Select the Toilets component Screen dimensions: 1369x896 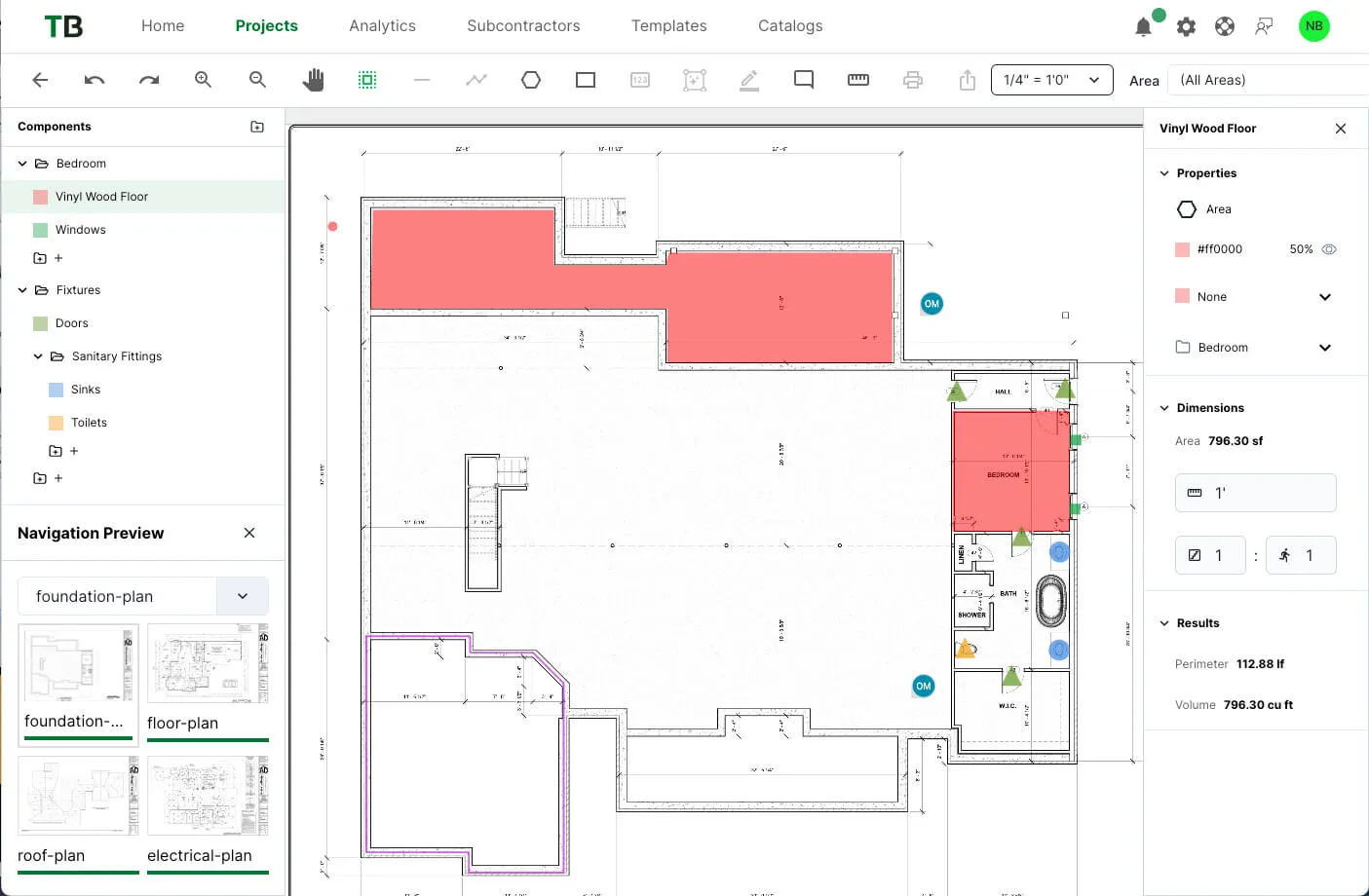(x=88, y=422)
